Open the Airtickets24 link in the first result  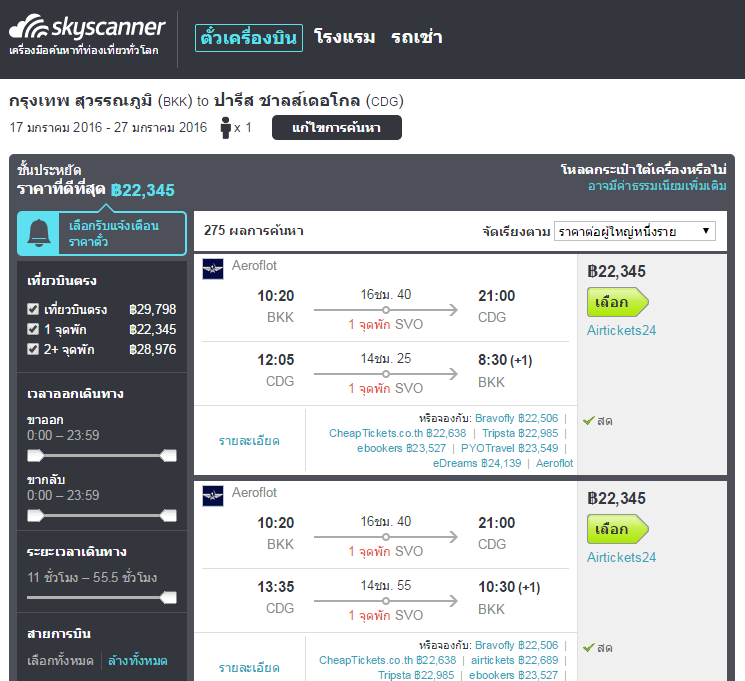tap(621, 330)
